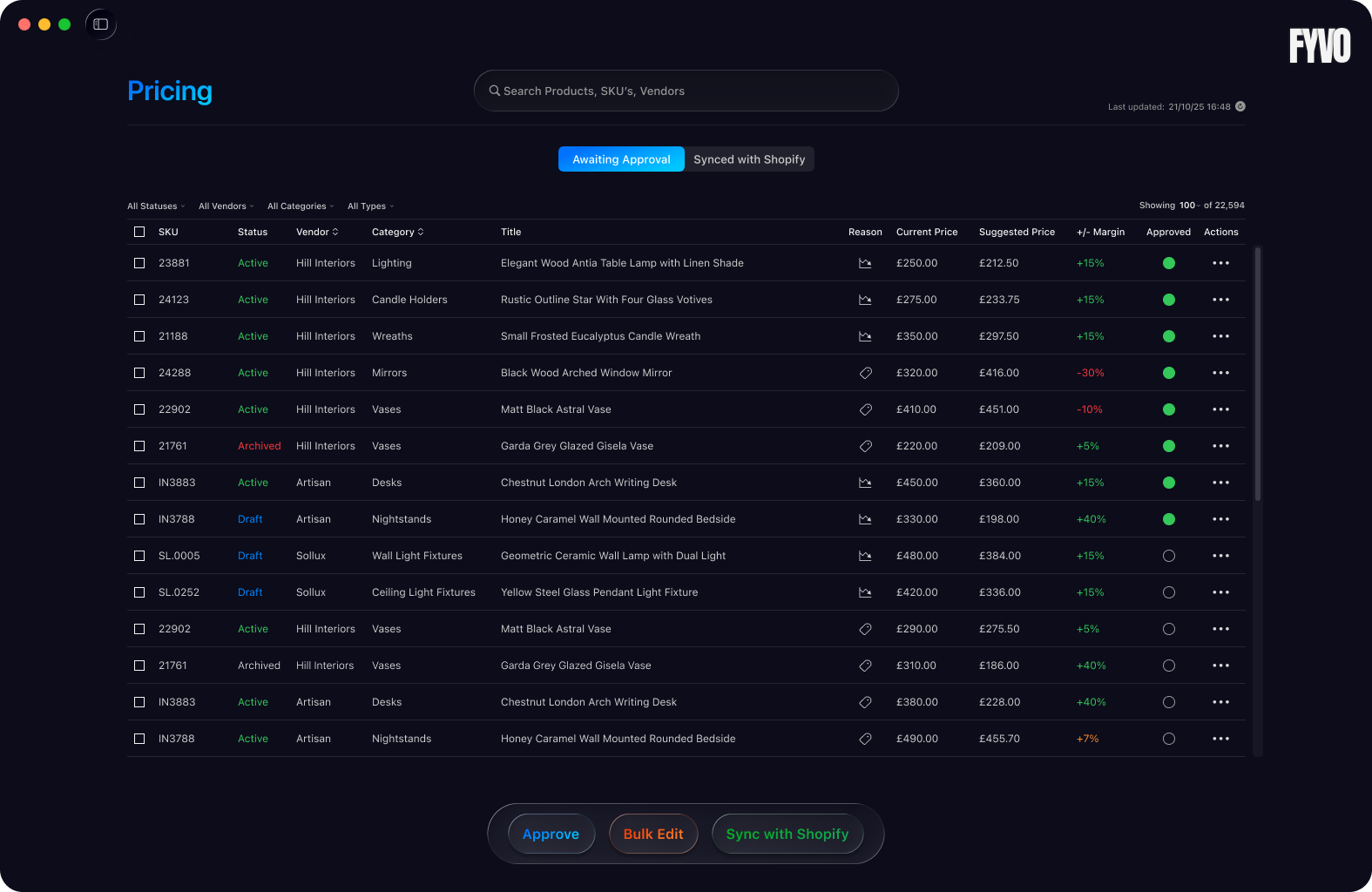1372x892 pixels.
Task: Select the checkbox for SKU 21188
Action: (139, 336)
